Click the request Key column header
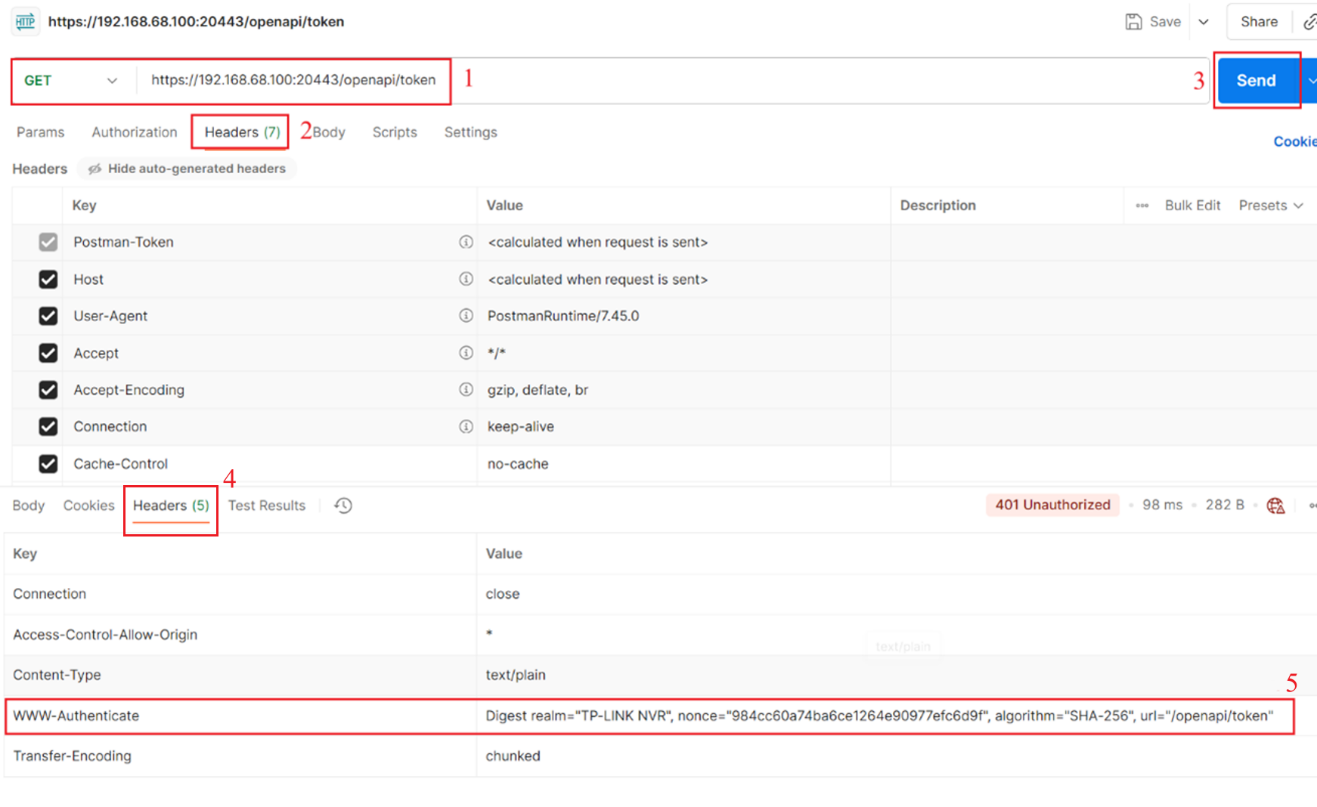This screenshot has width=1317, height=807. pyautogui.click(x=84, y=205)
